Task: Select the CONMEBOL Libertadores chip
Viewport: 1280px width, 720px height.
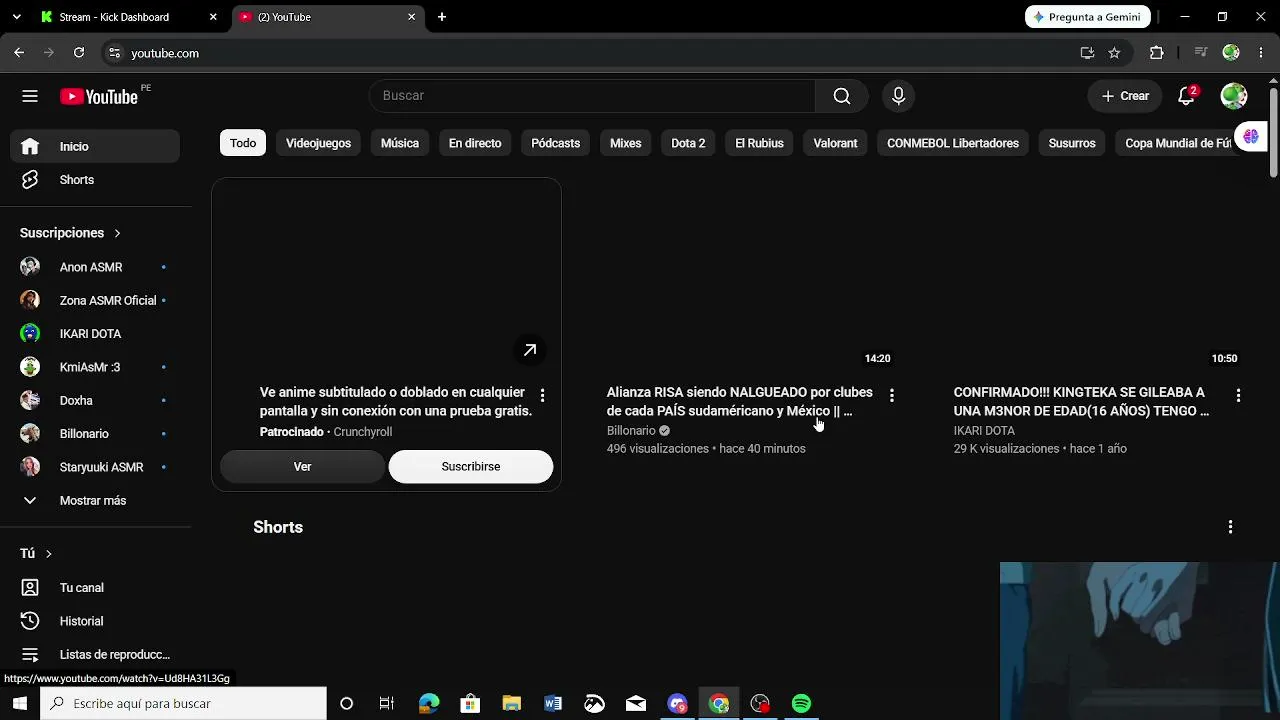Action: click(x=953, y=143)
